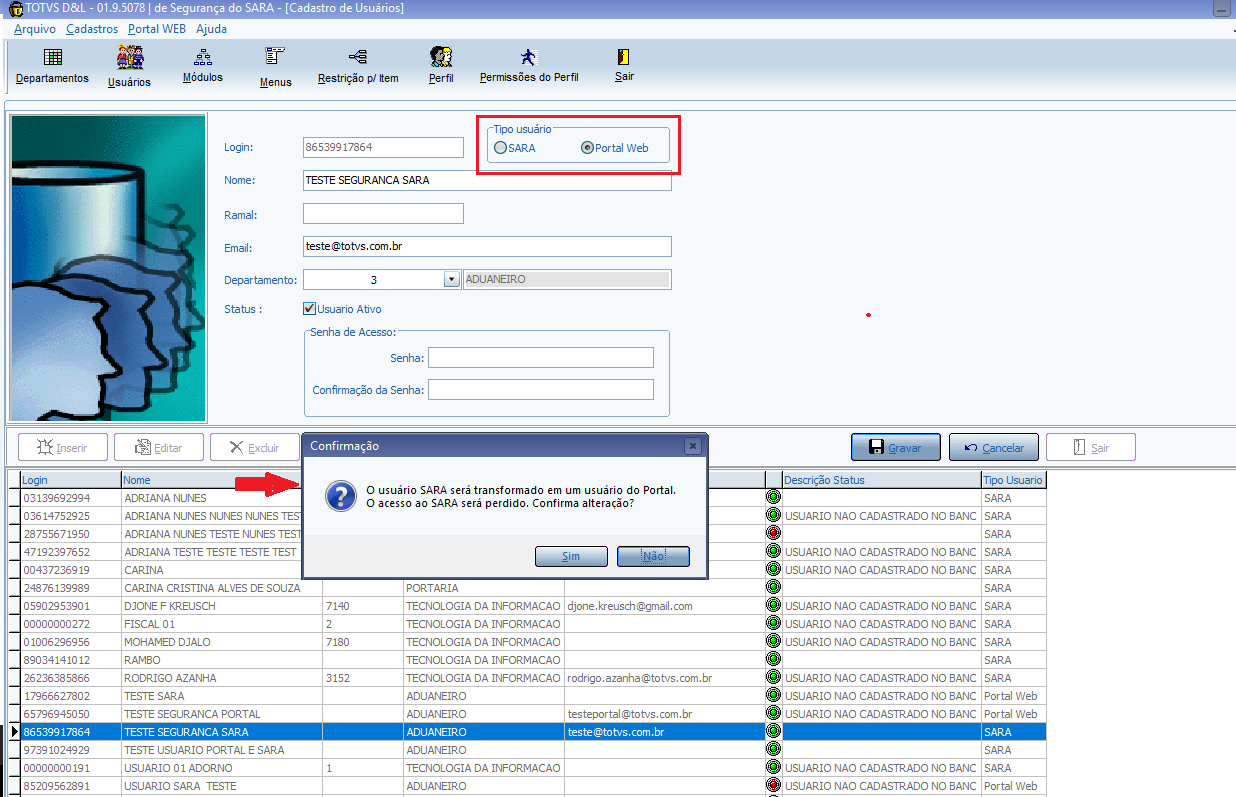This screenshot has width=1236, height=797.
Task: Click red status icon in USUARIO SARA TESTE row
Action: tap(773, 785)
